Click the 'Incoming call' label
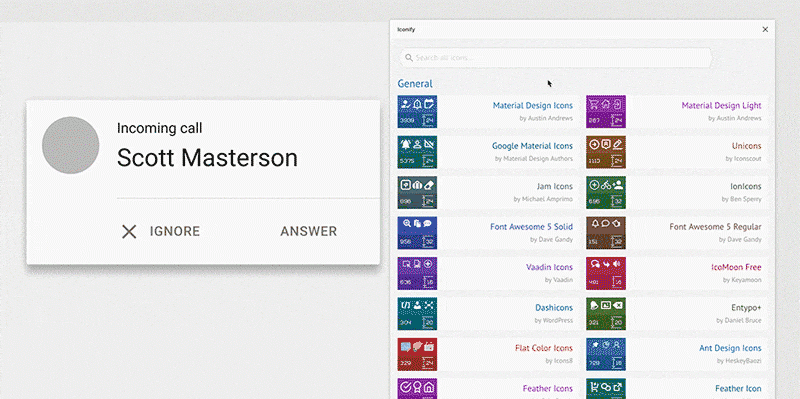The height and width of the screenshot is (399, 800). click(x=160, y=128)
